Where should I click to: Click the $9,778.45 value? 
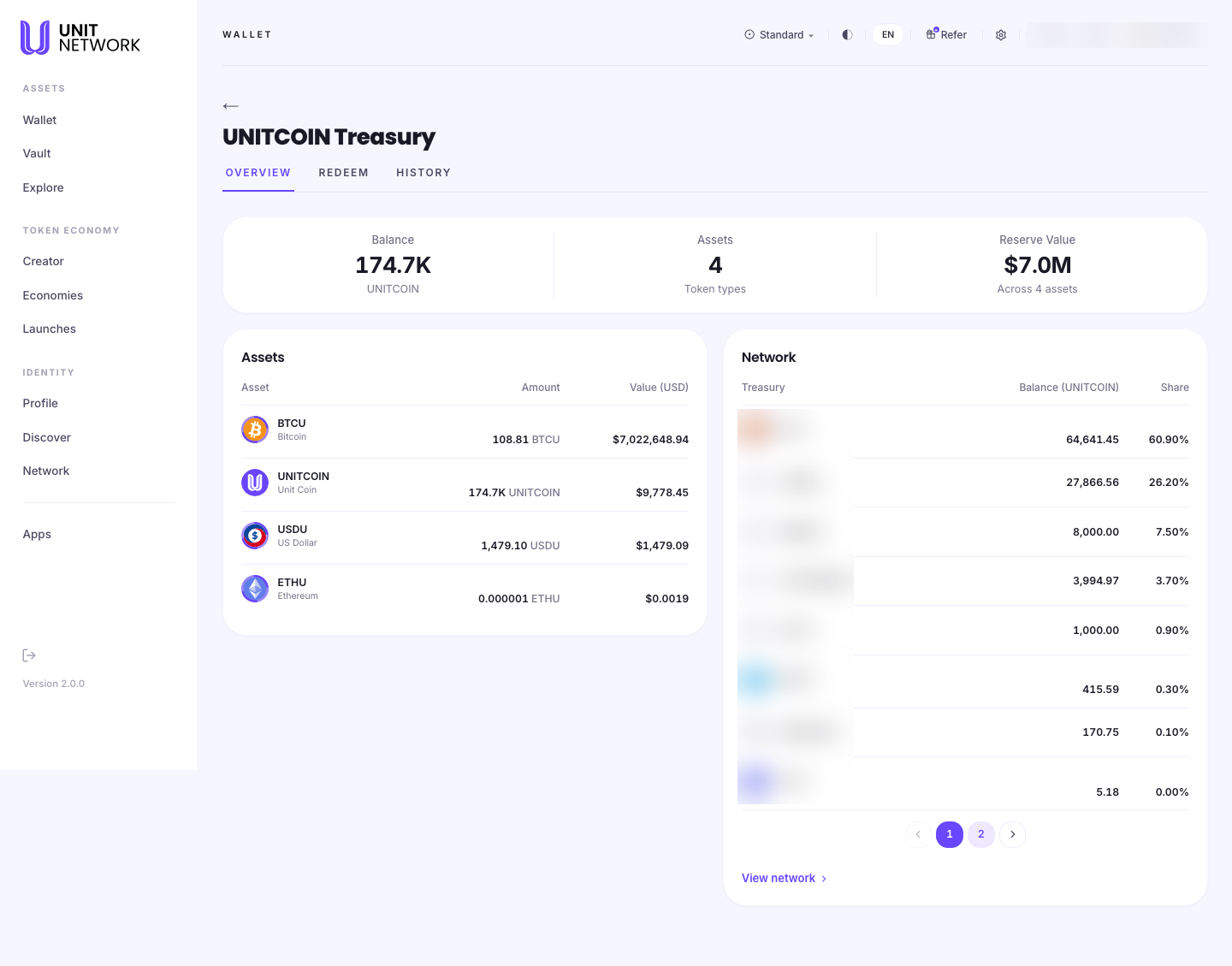tap(662, 493)
